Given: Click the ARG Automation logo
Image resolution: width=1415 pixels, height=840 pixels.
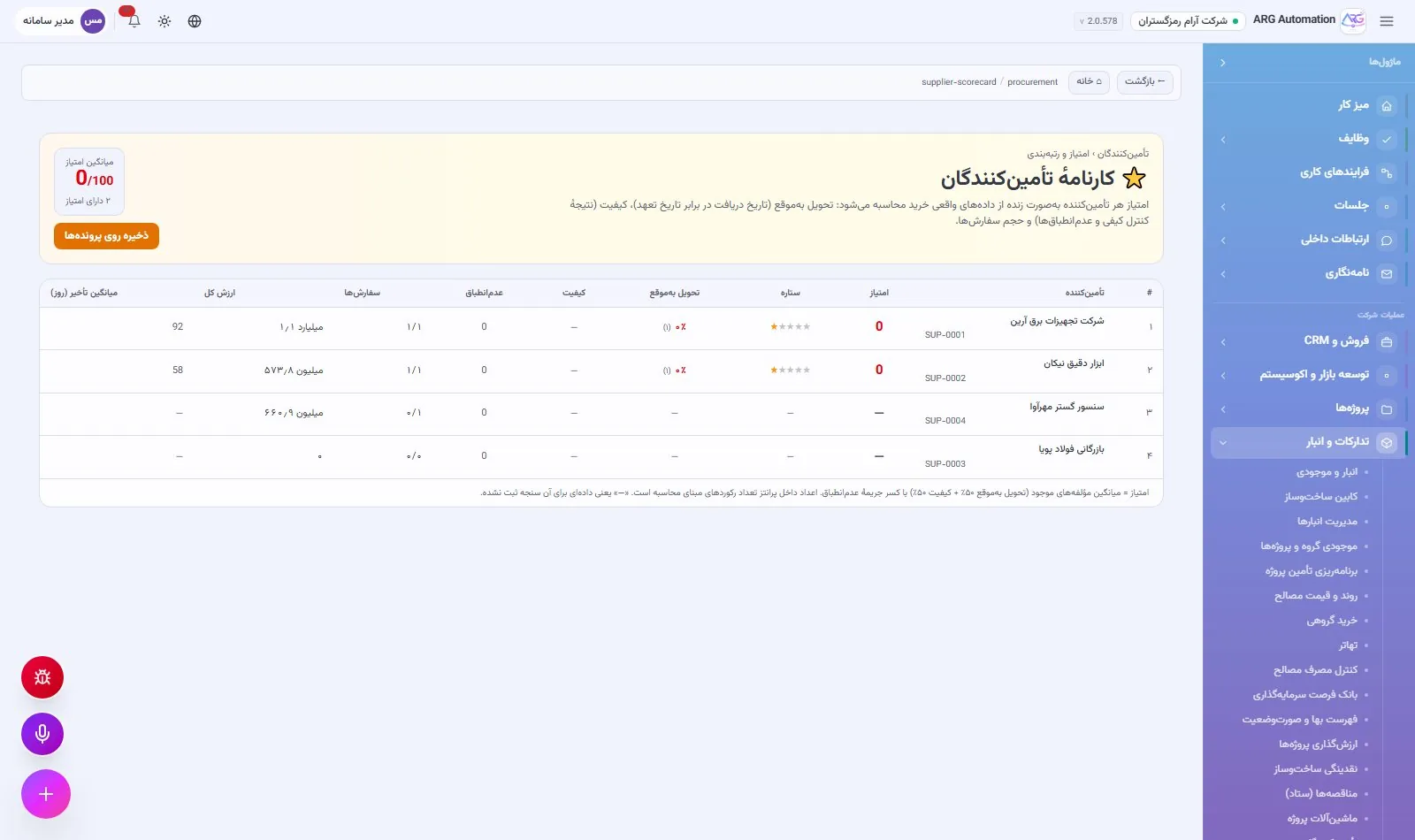Looking at the screenshot, I should pos(1353,20).
